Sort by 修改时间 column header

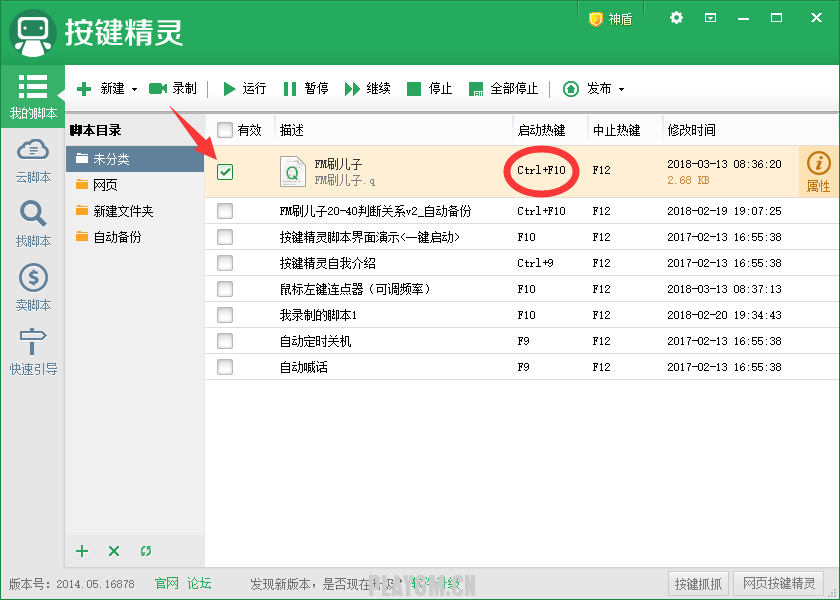coord(692,130)
